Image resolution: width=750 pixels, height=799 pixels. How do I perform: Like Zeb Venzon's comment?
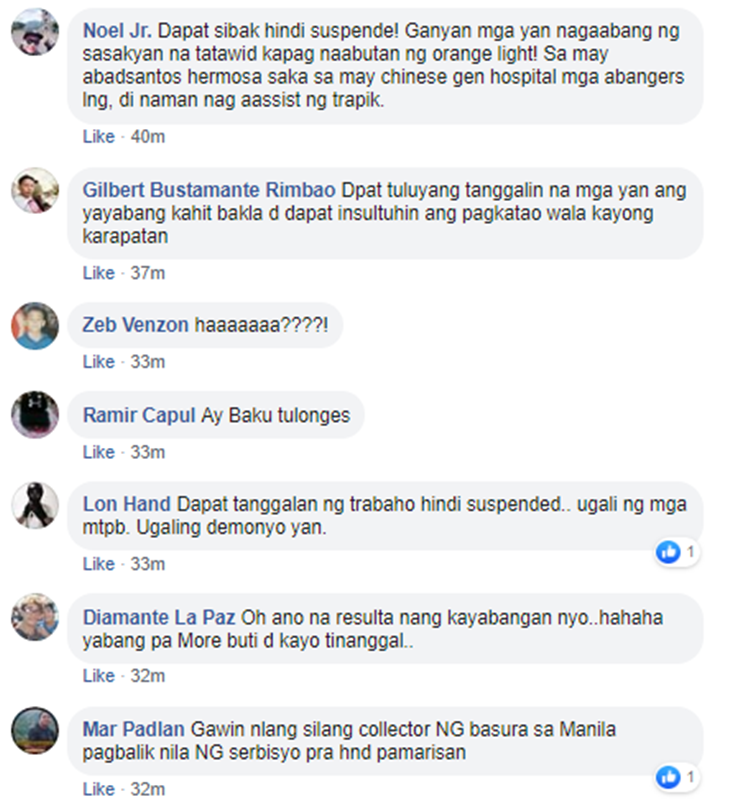point(99,362)
